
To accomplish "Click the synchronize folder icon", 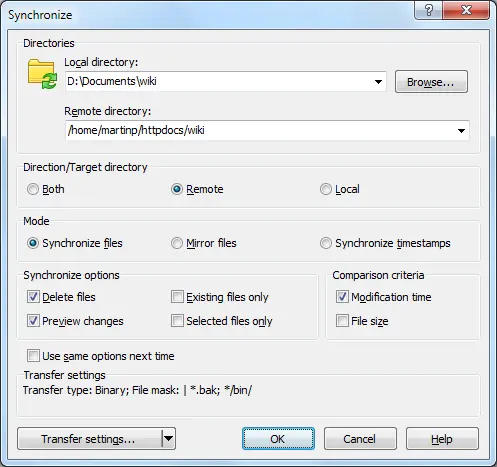I will (42, 74).
